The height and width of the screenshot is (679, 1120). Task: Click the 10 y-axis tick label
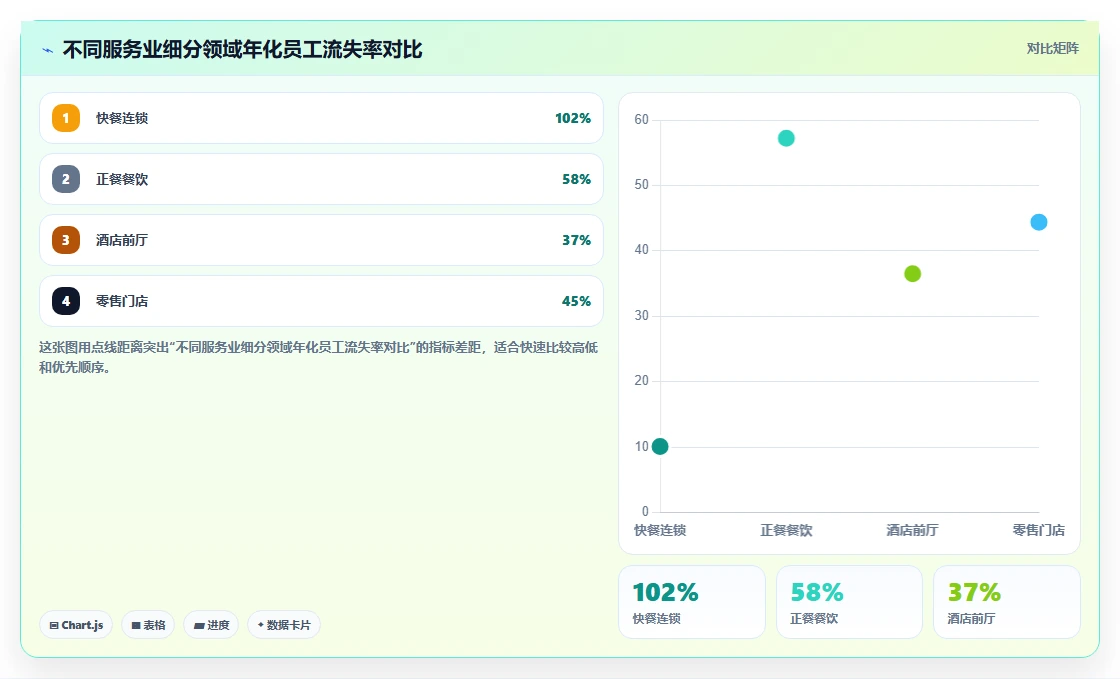pyautogui.click(x=641, y=446)
